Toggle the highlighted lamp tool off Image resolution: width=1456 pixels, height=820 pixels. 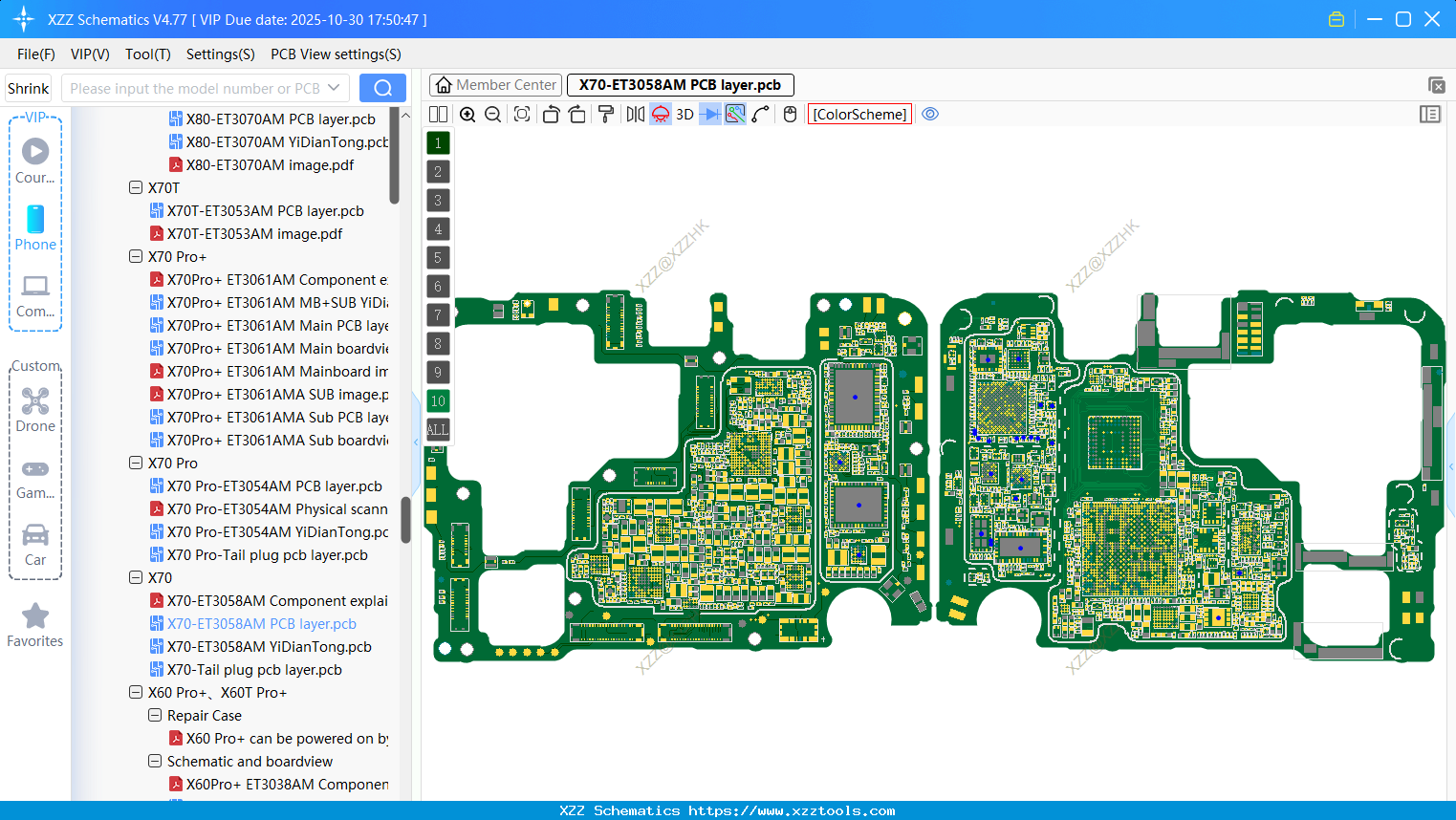[x=660, y=114]
